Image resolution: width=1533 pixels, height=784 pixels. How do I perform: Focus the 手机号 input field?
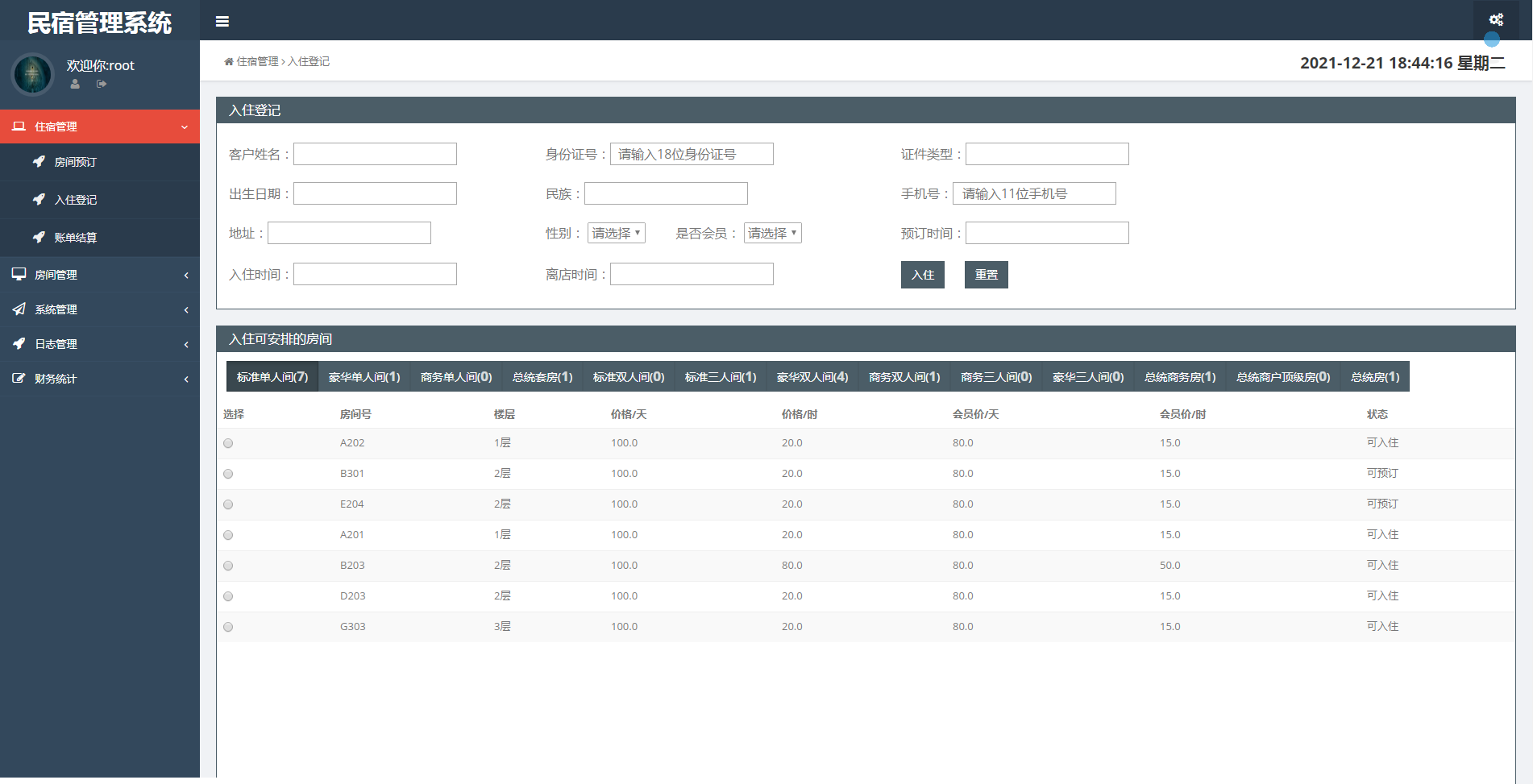coord(1034,193)
